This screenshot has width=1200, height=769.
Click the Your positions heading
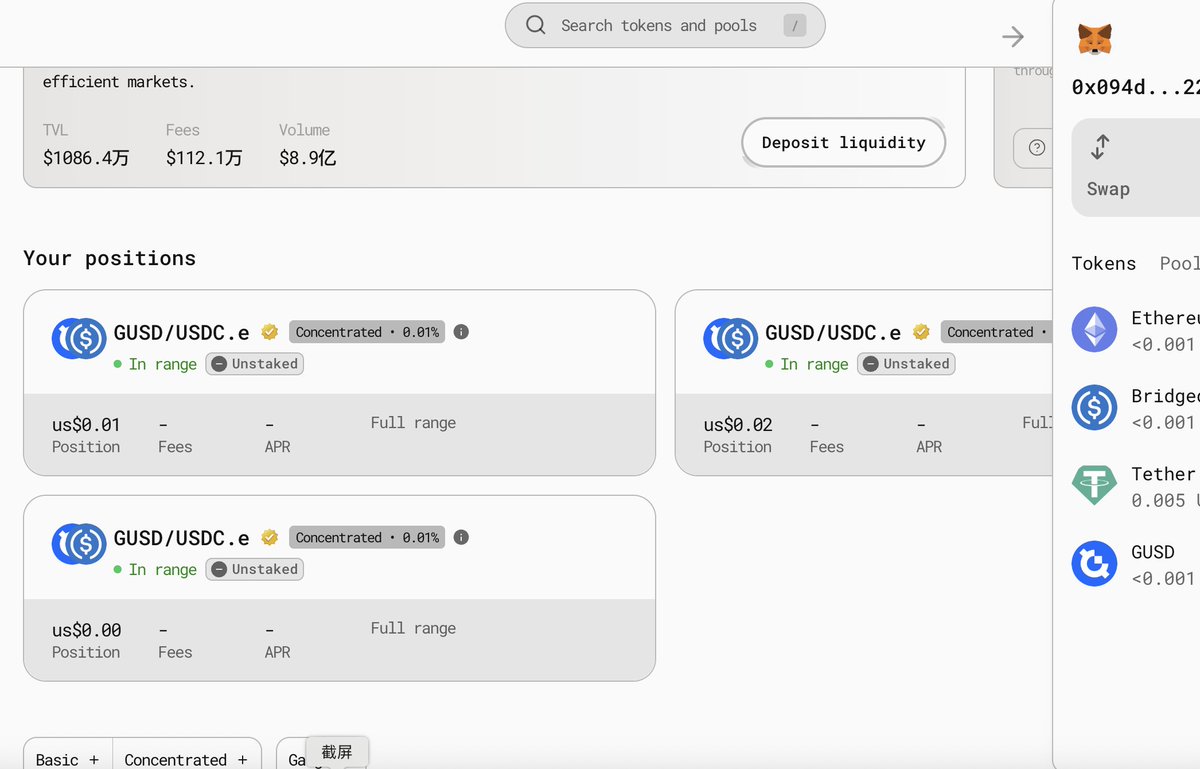click(110, 258)
